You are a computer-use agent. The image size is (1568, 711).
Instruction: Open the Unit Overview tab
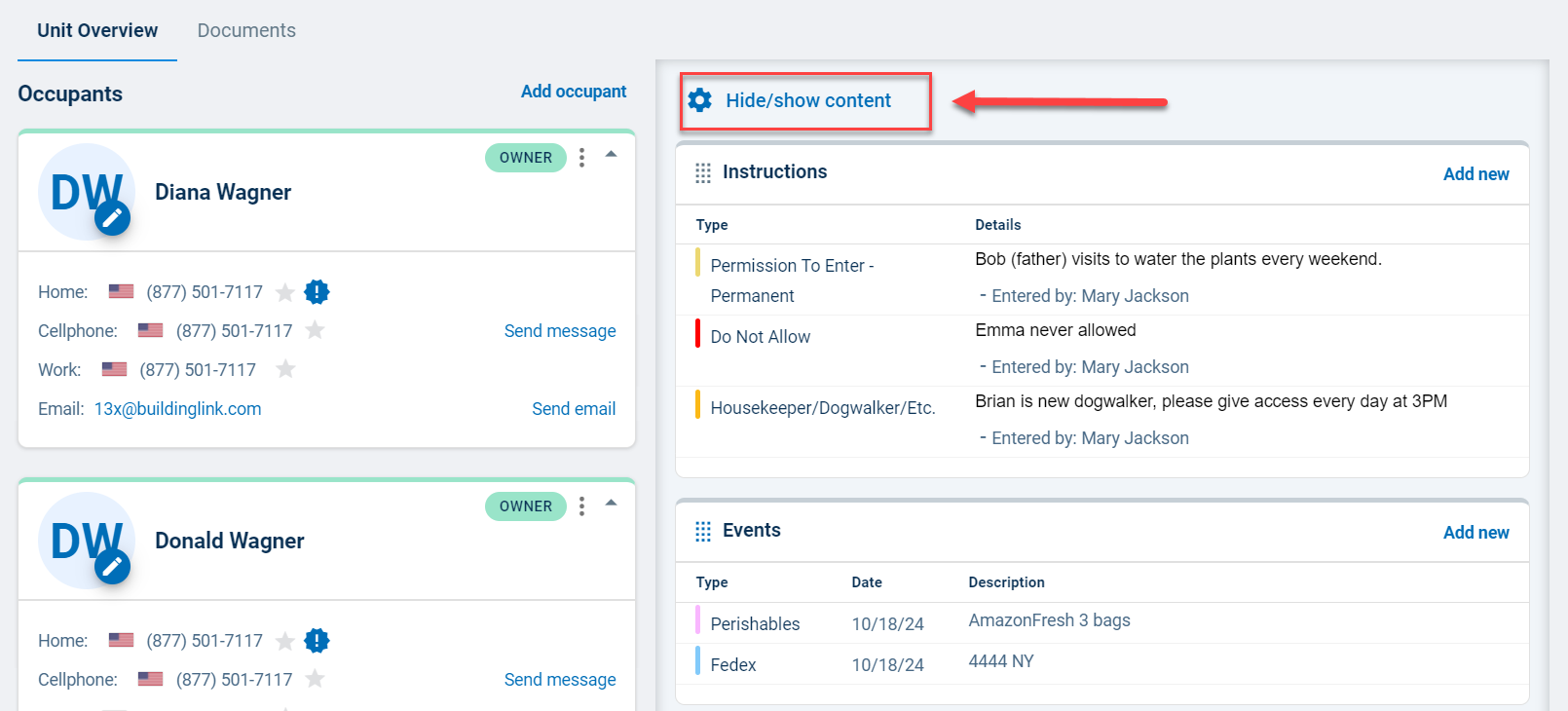(x=97, y=30)
